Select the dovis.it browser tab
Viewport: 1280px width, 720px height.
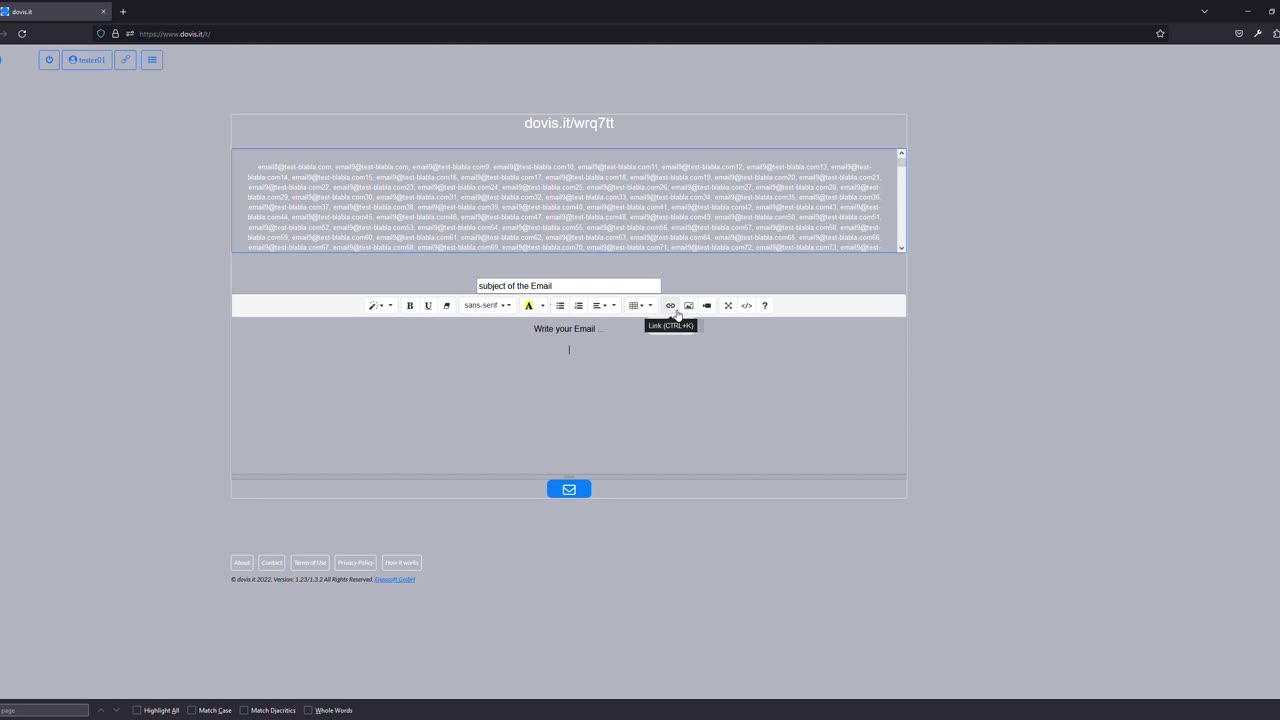click(x=55, y=12)
